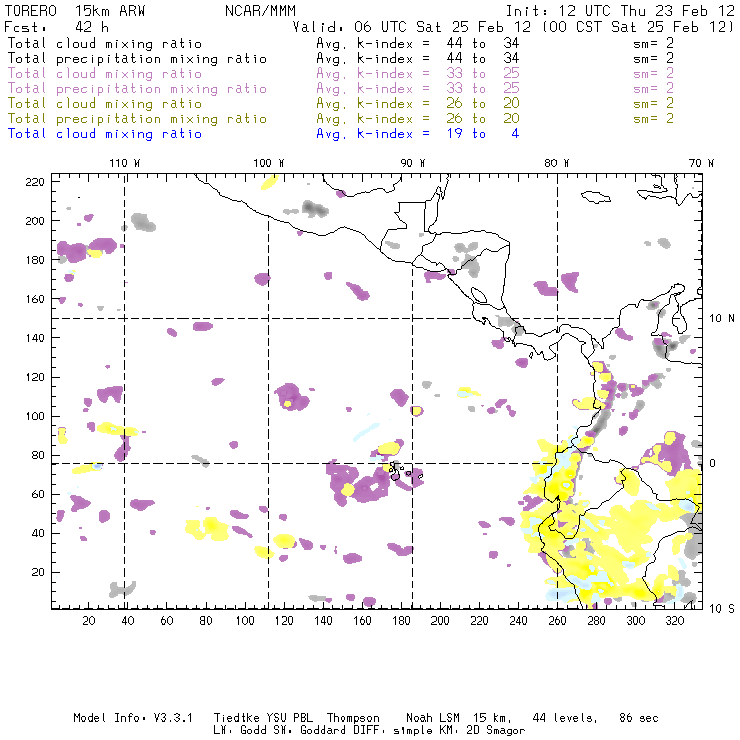Select the "Fcst: 42 h" forecast hour text
The image size is (740, 740).
[57, 27]
